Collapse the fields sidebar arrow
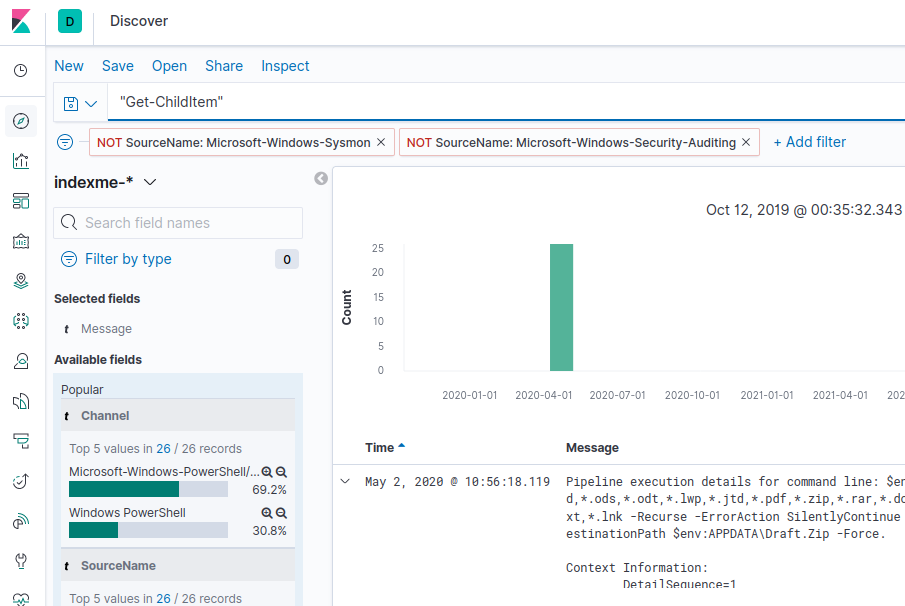 point(321,178)
